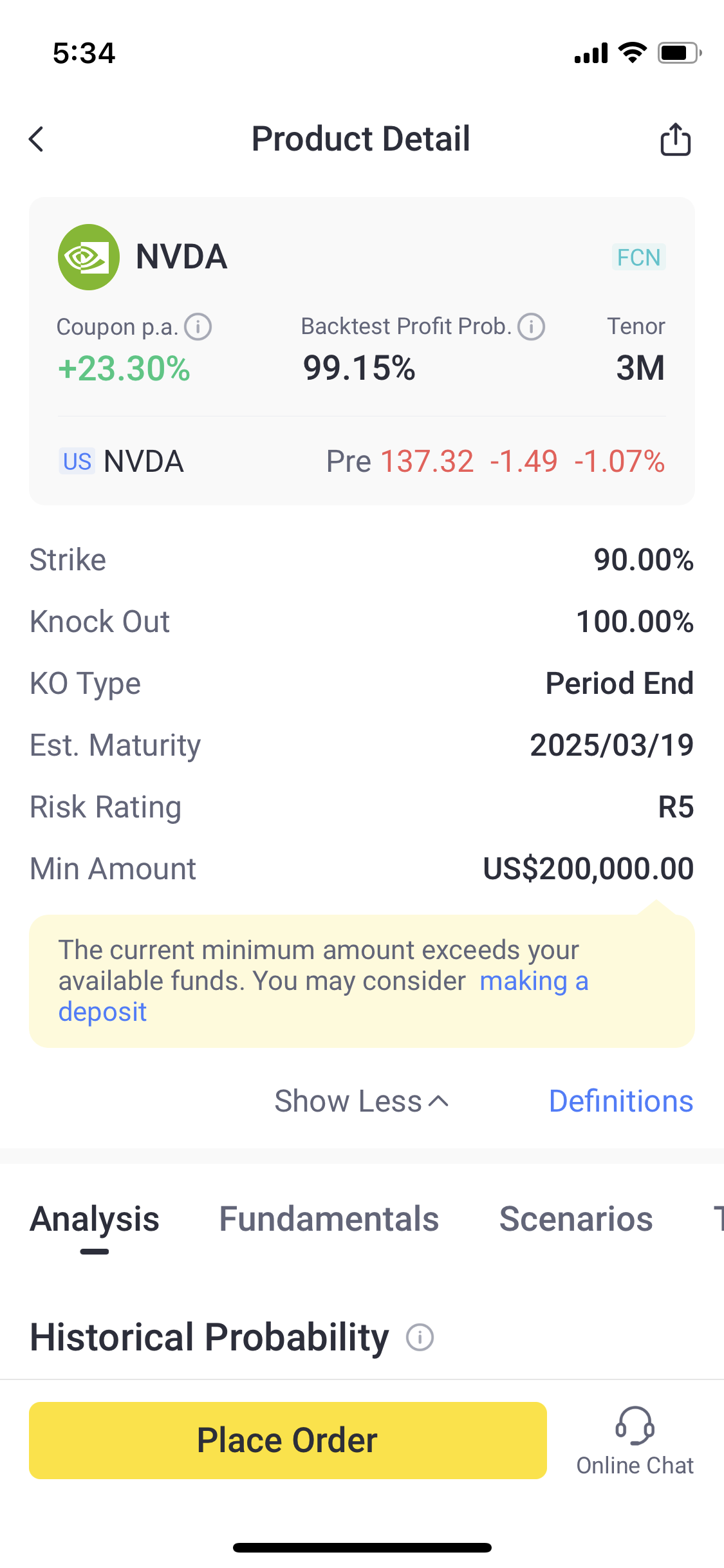Tap the NVIDIA logo icon
The image size is (724, 1568).
click(89, 257)
